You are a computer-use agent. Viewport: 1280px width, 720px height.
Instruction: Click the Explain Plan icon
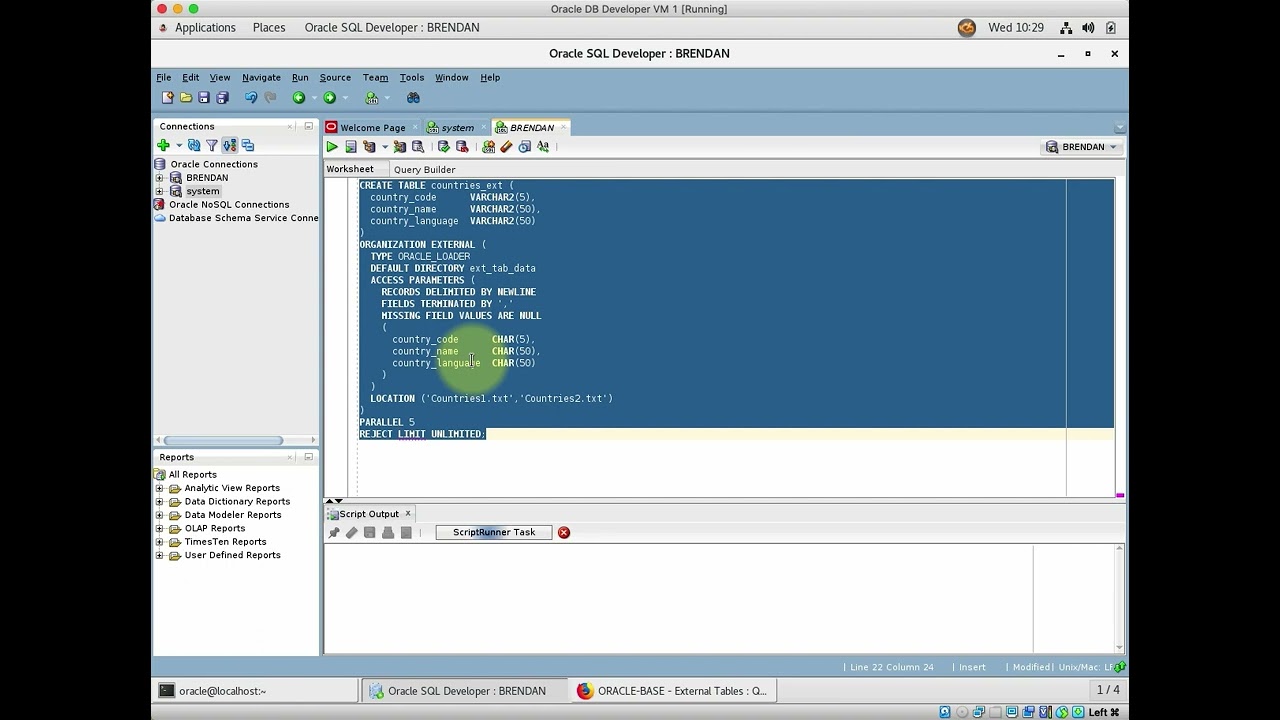(369, 147)
